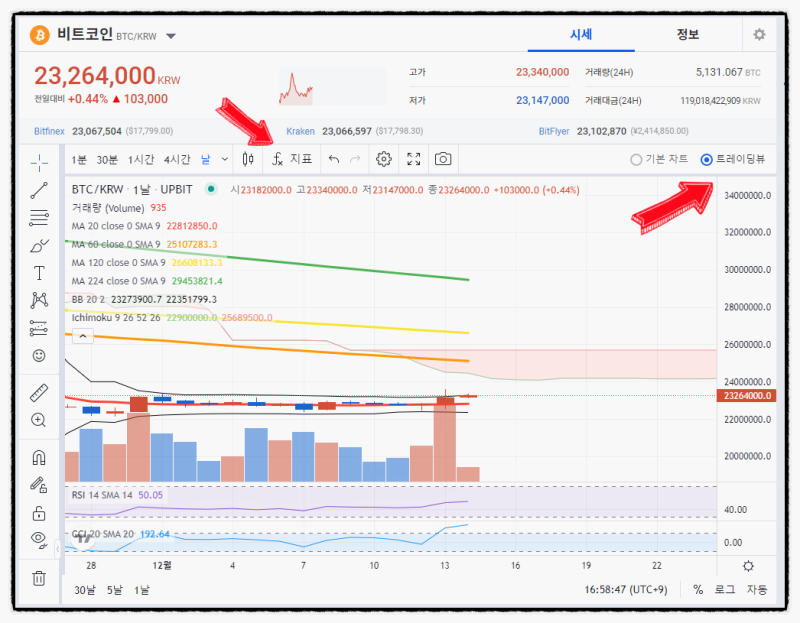Click the undo arrow
Screen dimensions: 800x623
334,159
